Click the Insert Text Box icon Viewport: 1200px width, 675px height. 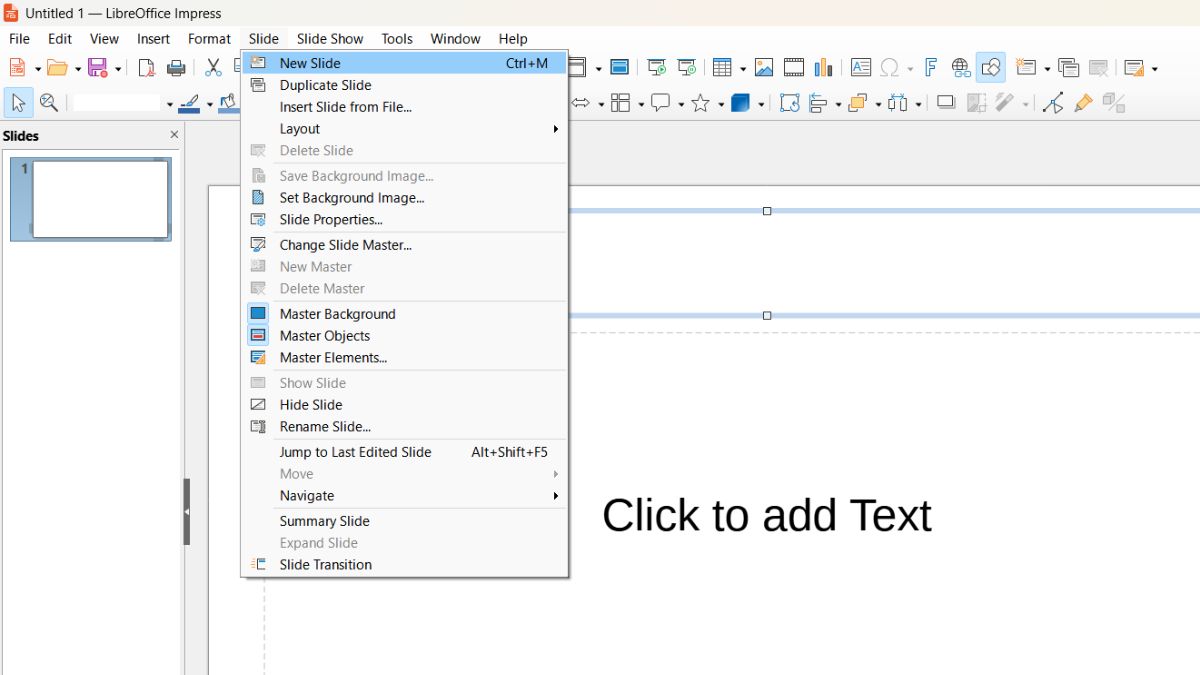(861, 68)
